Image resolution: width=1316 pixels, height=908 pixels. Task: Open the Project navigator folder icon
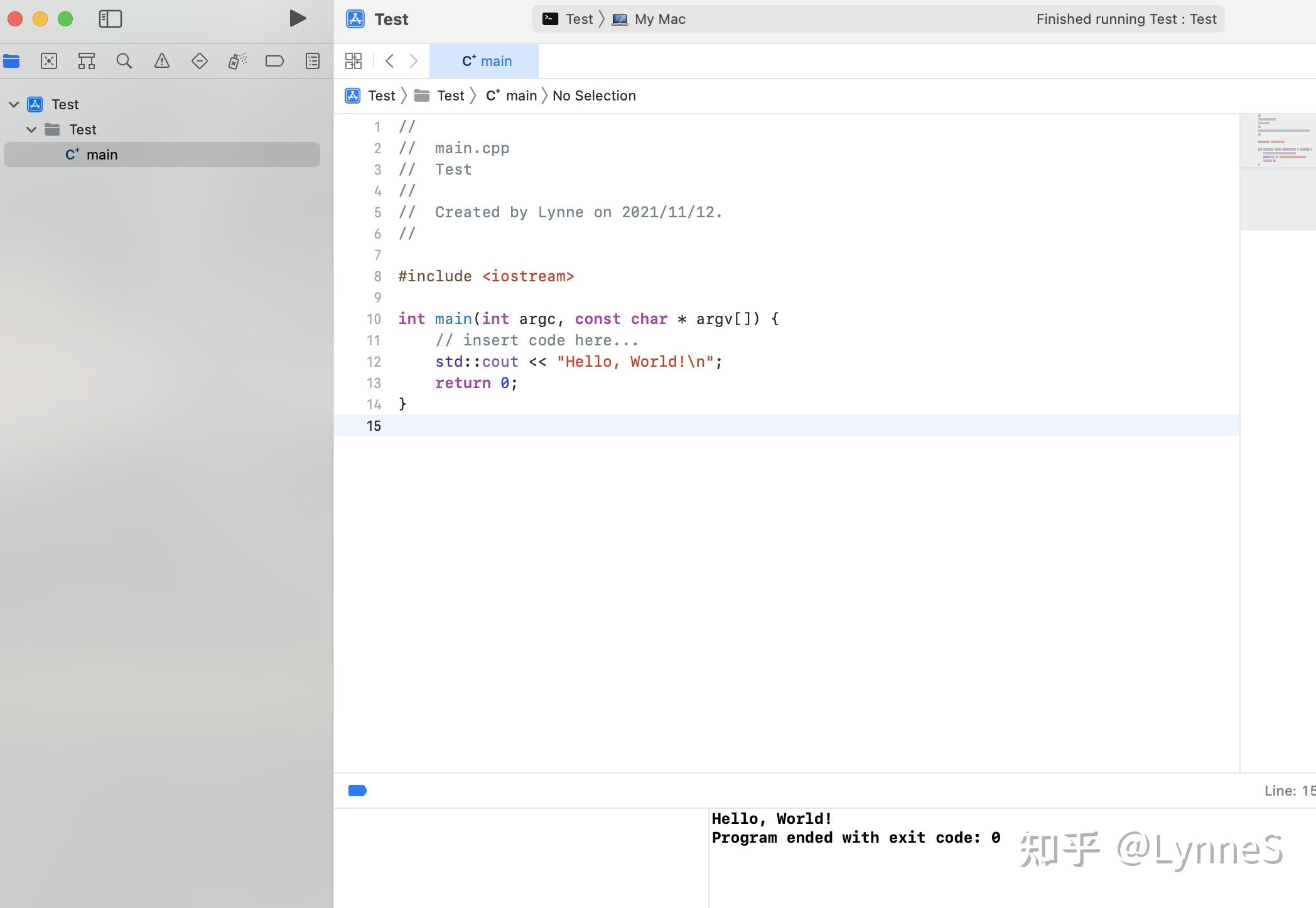point(11,61)
